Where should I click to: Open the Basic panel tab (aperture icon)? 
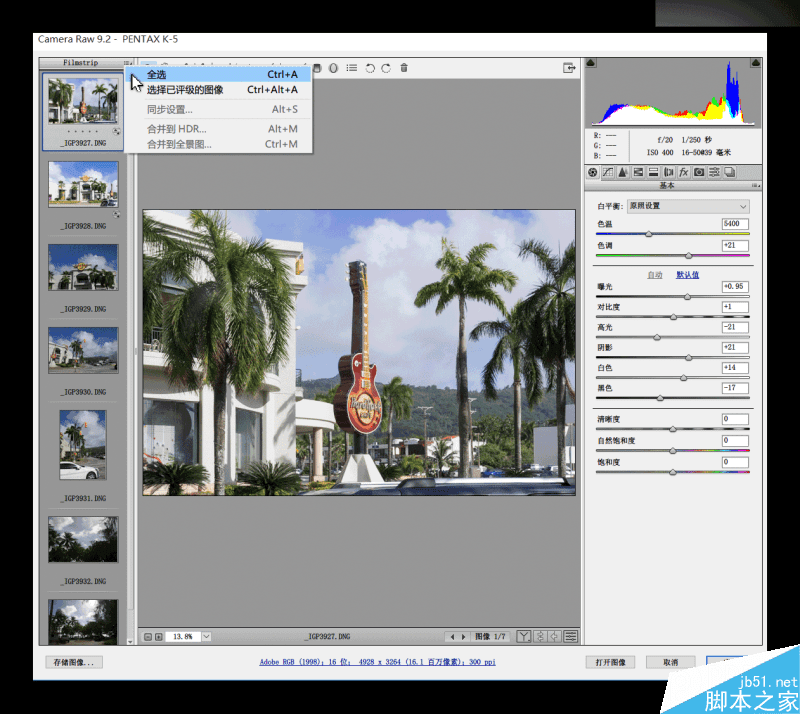592,173
